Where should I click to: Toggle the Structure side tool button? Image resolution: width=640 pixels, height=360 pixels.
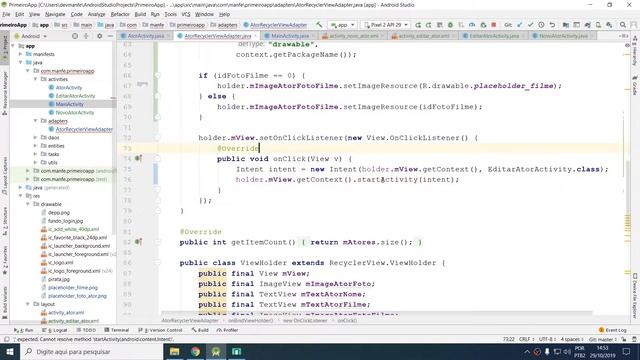pos(5,222)
